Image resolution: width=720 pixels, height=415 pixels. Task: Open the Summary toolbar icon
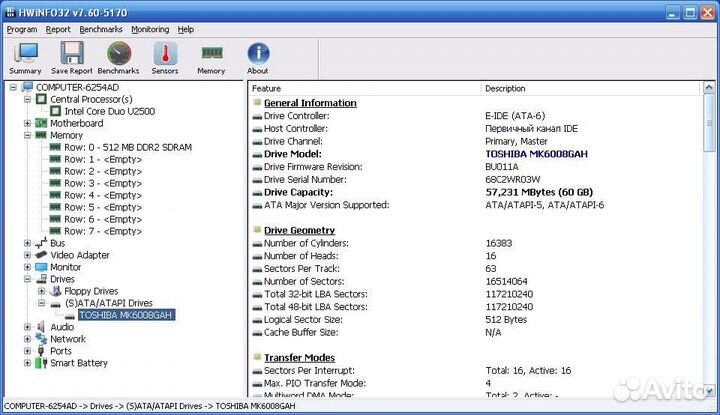point(25,57)
